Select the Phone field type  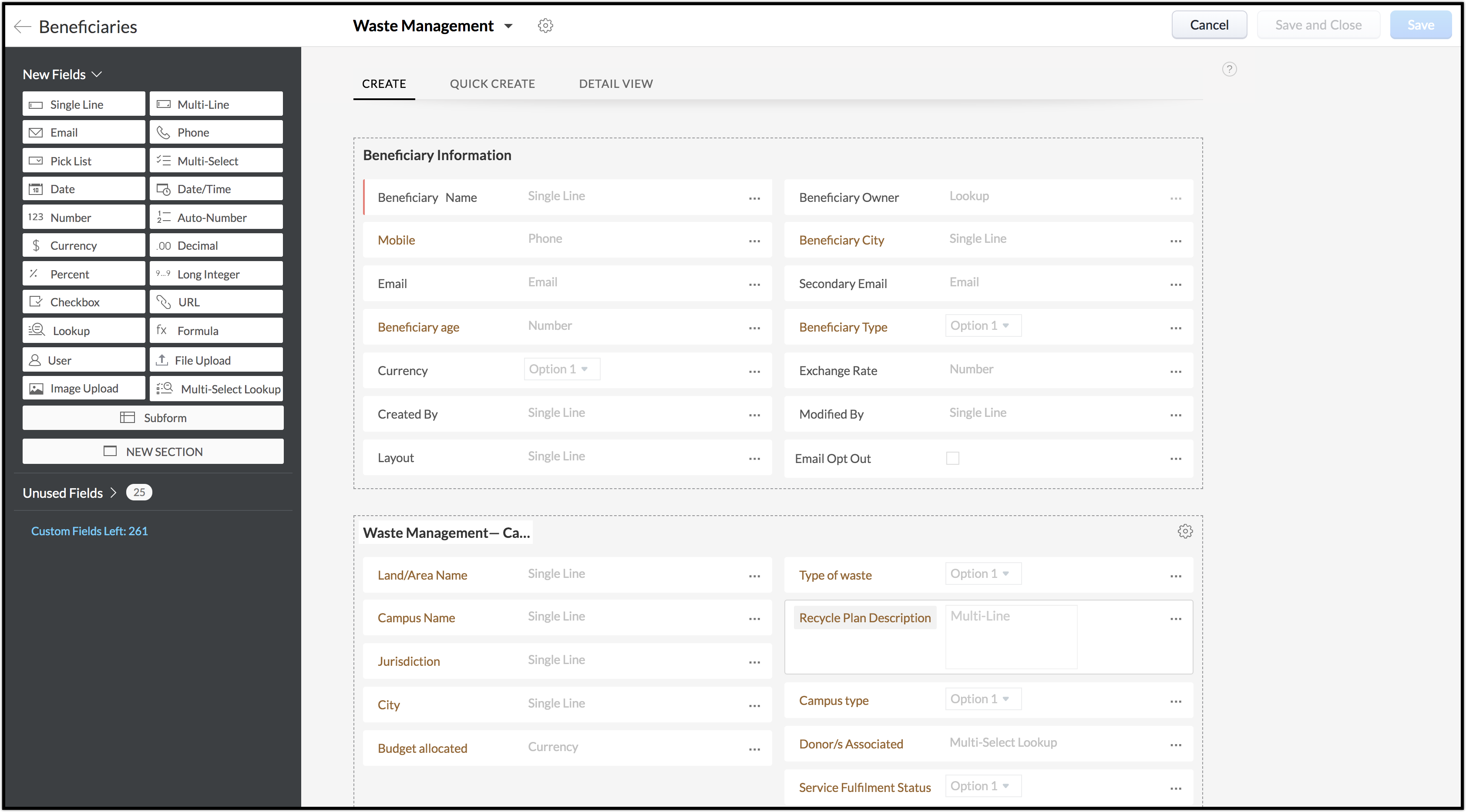point(216,133)
